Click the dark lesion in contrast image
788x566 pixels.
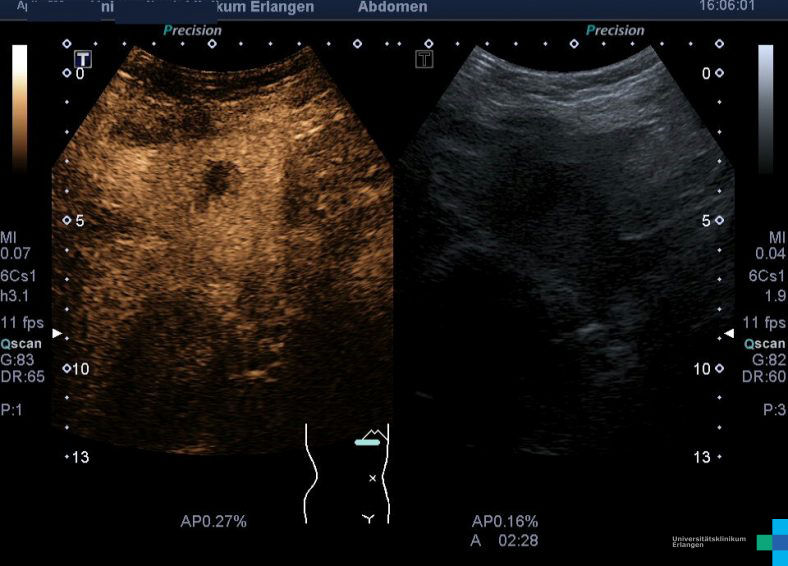[217, 180]
